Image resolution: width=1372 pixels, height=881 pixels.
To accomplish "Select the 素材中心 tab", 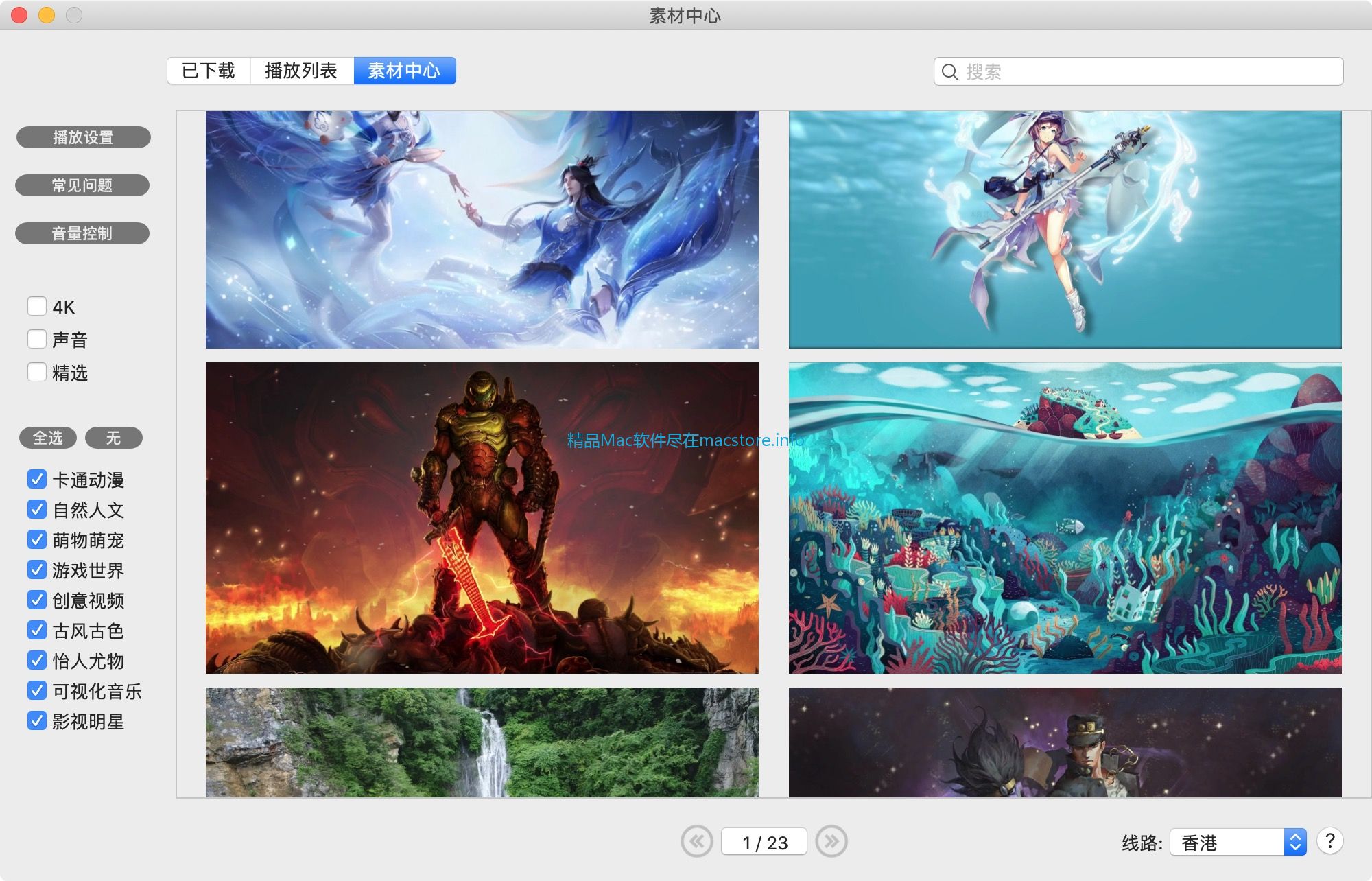I will point(405,71).
